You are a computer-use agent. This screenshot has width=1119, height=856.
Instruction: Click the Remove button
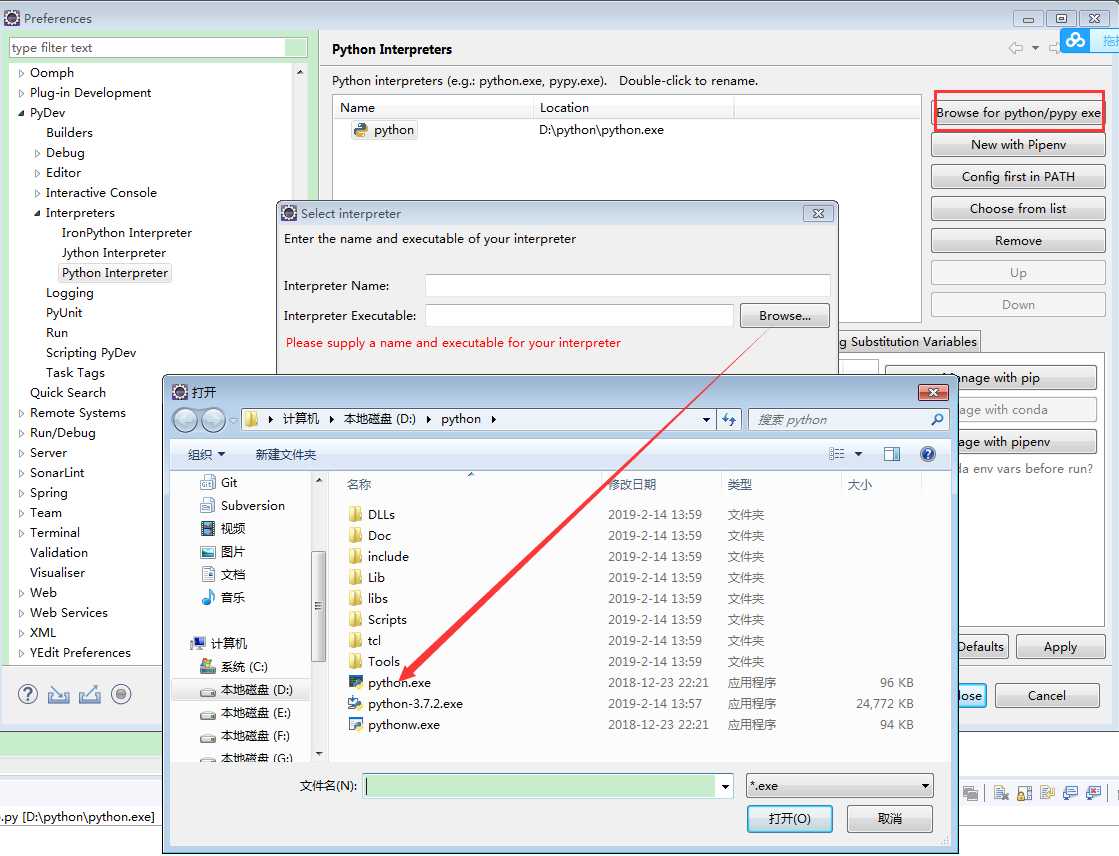[x=1018, y=241]
